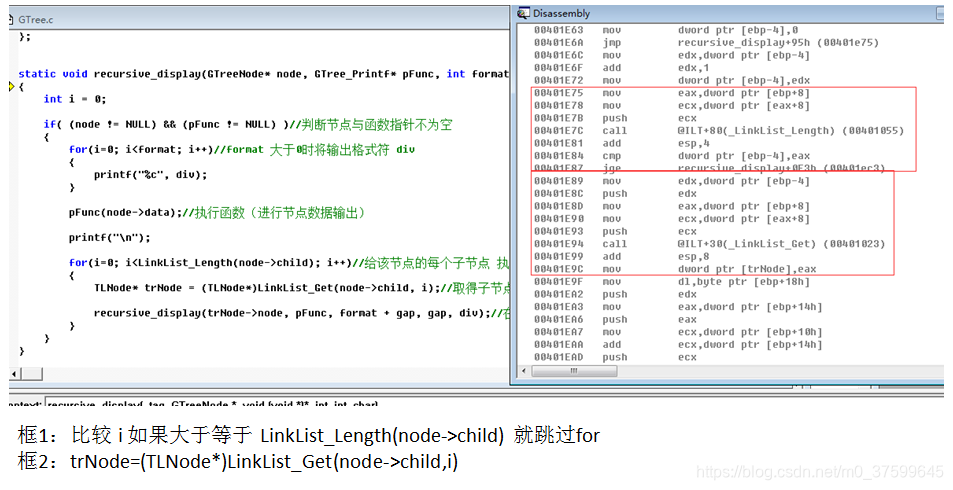The width and height of the screenshot is (953, 490).
Task: Click disassembly row at address 00401E8D
Action: point(672,206)
